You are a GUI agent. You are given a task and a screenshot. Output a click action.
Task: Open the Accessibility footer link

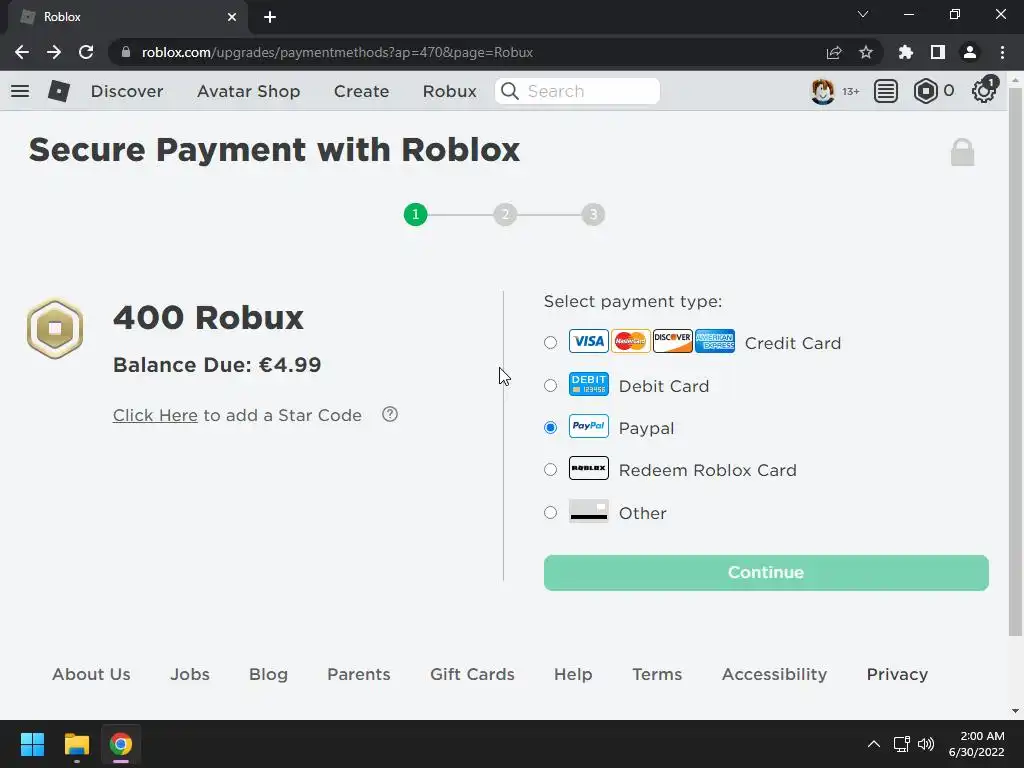pos(775,674)
